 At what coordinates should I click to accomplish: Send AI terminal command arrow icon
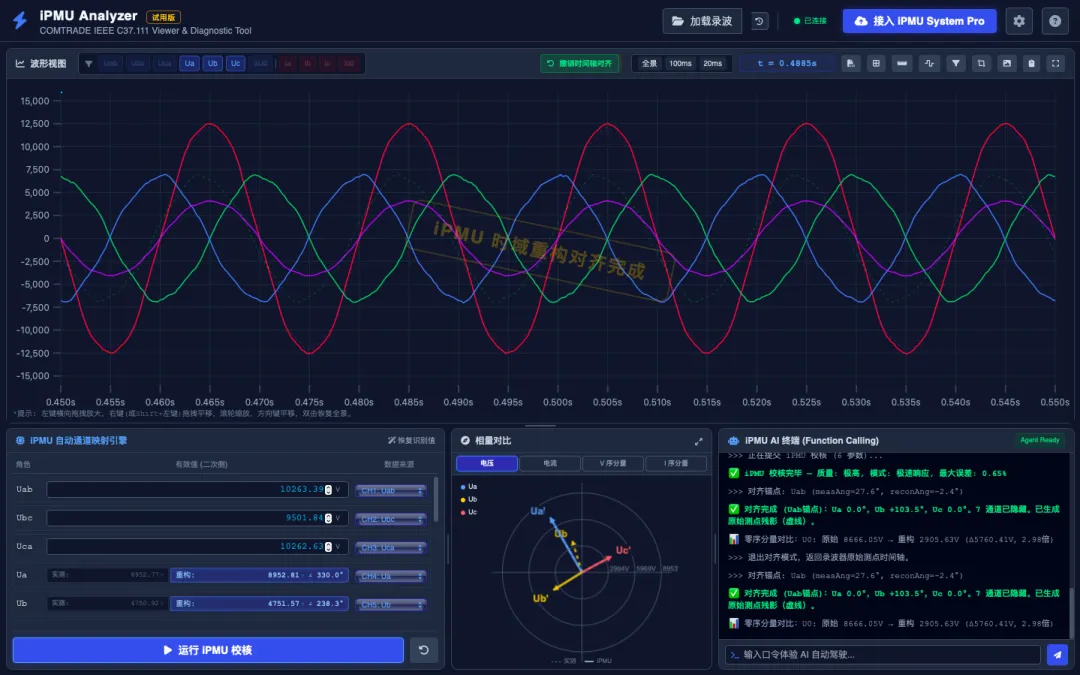(x=1057, y=654)
